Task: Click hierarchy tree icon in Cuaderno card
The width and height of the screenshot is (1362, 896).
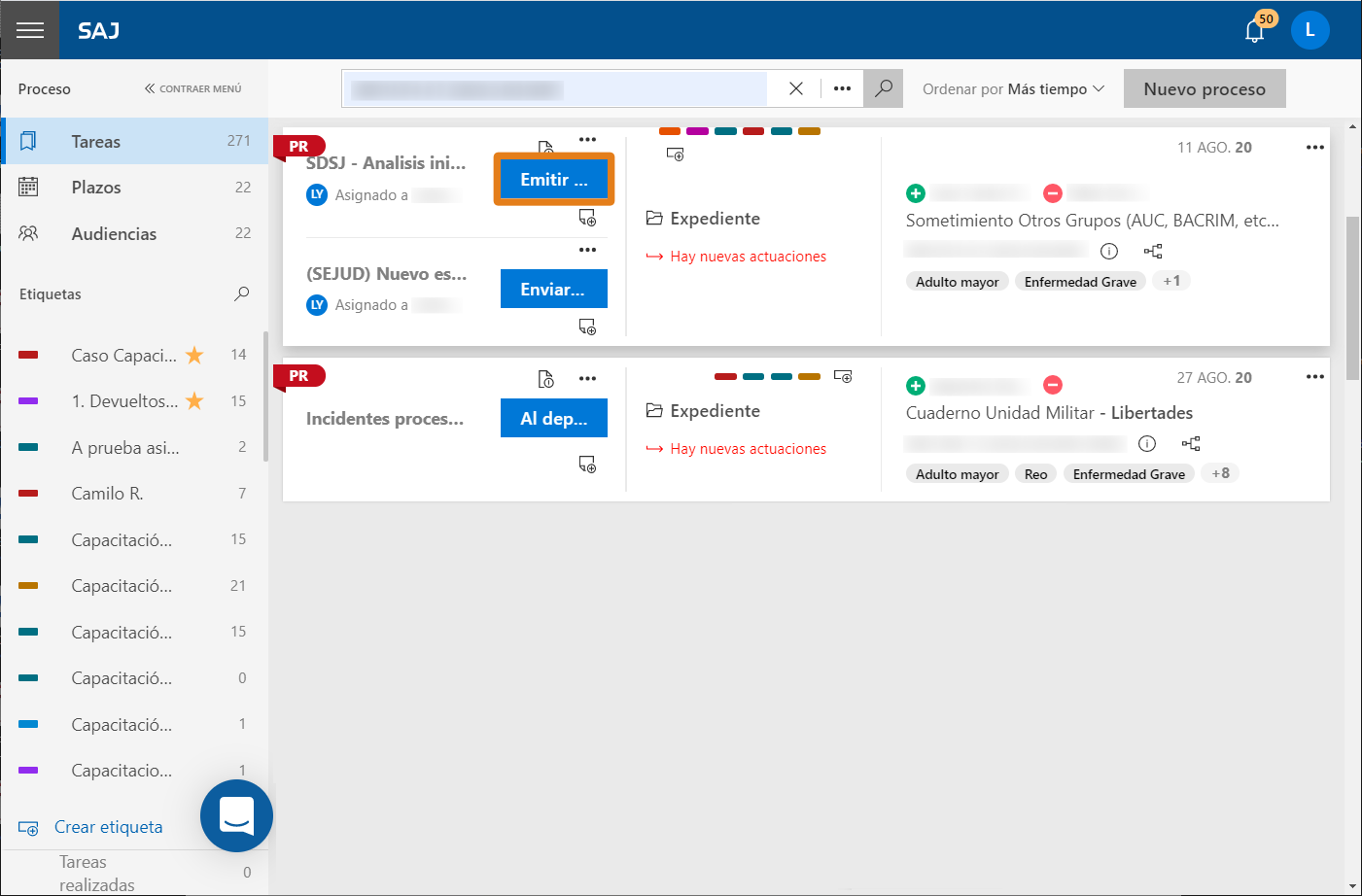Action: coord(1191,443)
